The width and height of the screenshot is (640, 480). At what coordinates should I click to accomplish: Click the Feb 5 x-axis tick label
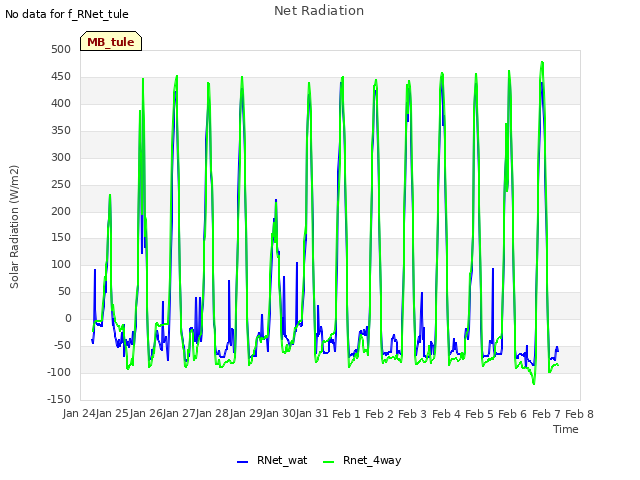coord(480,414)
